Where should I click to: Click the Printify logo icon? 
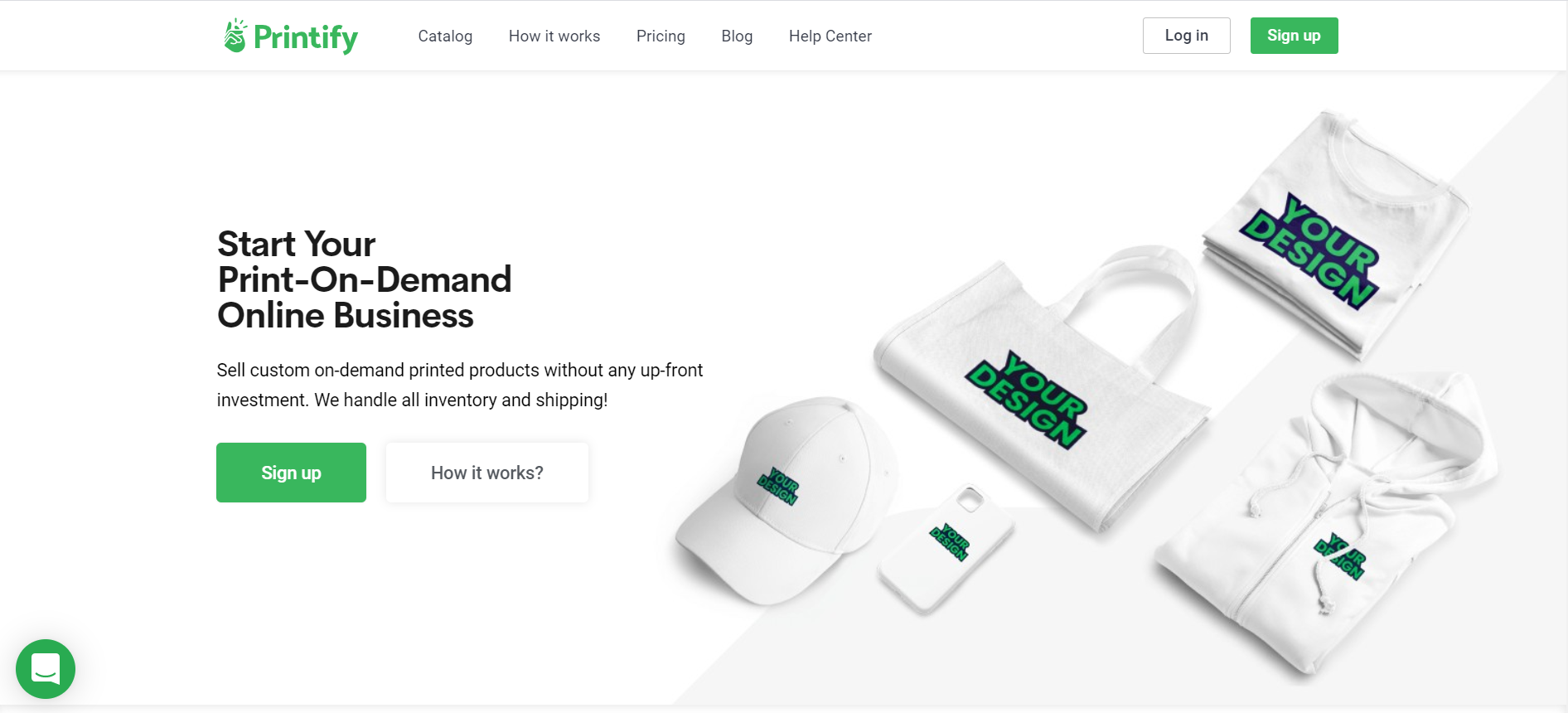tap(235, 36)
